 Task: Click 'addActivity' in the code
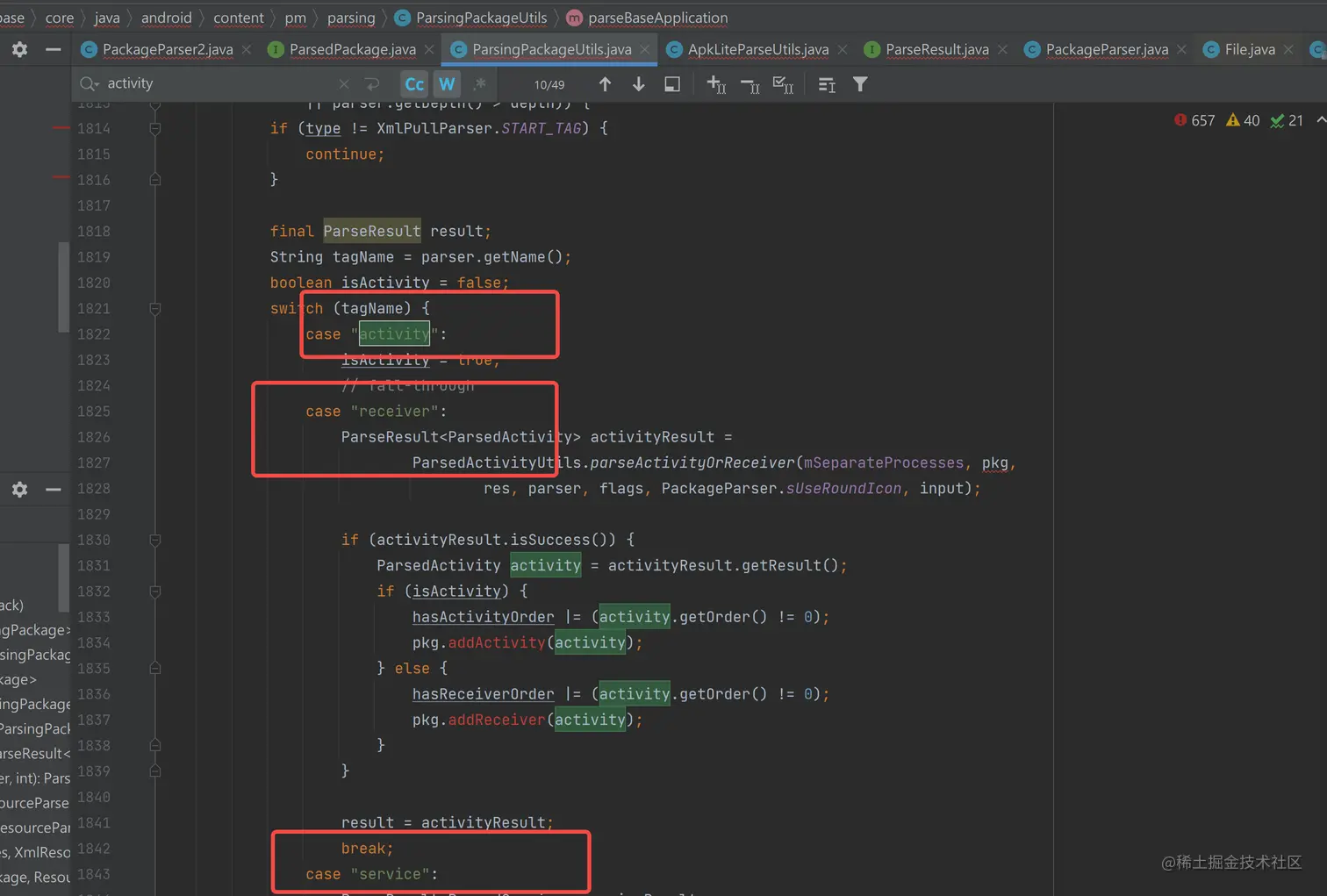496,643
